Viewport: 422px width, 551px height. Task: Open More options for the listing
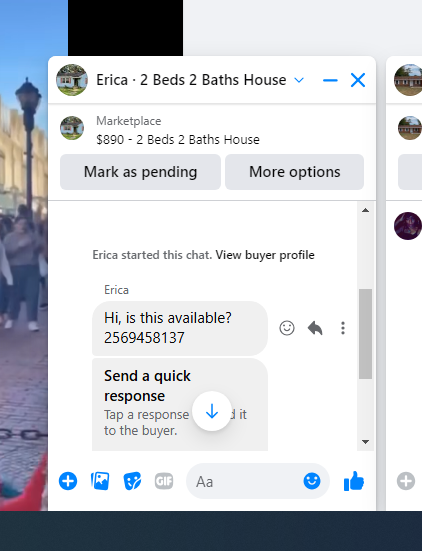coord(294,172)
